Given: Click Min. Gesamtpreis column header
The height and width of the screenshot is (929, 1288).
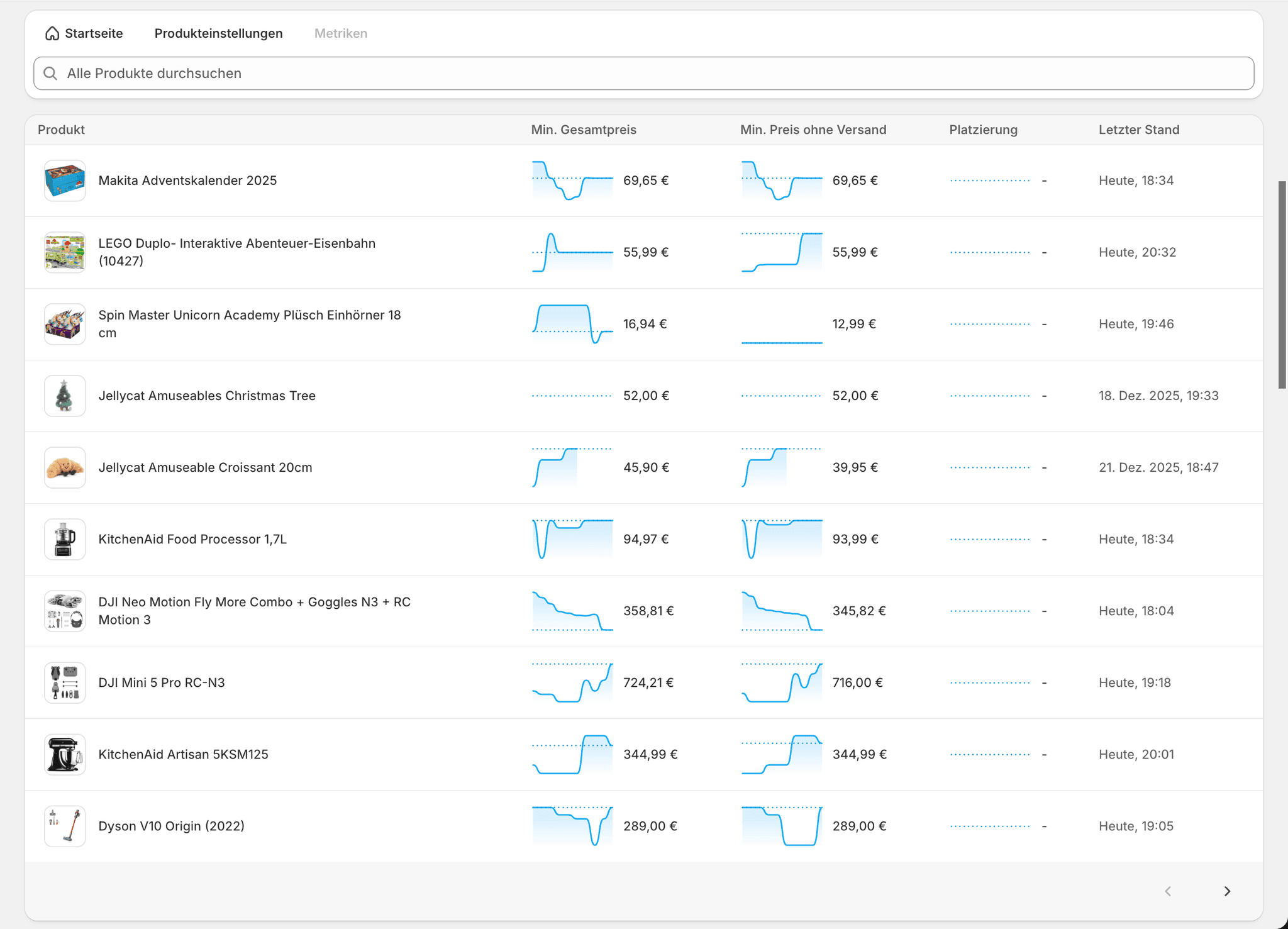Looking at the screenshot, I should [x=584, y=130].
